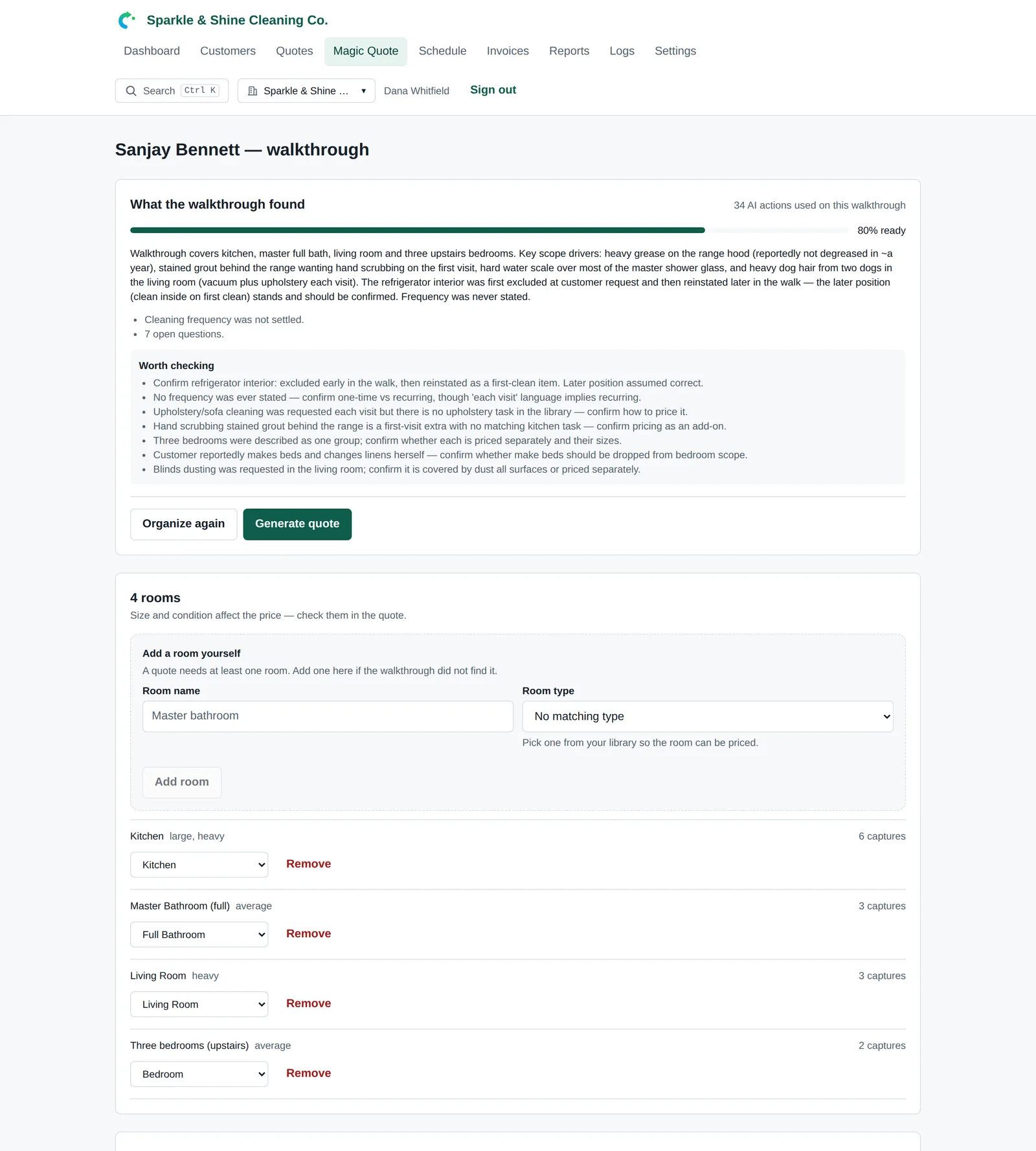The height and width of the screenshot is (1151, 1036).
Task: Click '7 open questions.' bullet
Action: [x=184, y=334]
